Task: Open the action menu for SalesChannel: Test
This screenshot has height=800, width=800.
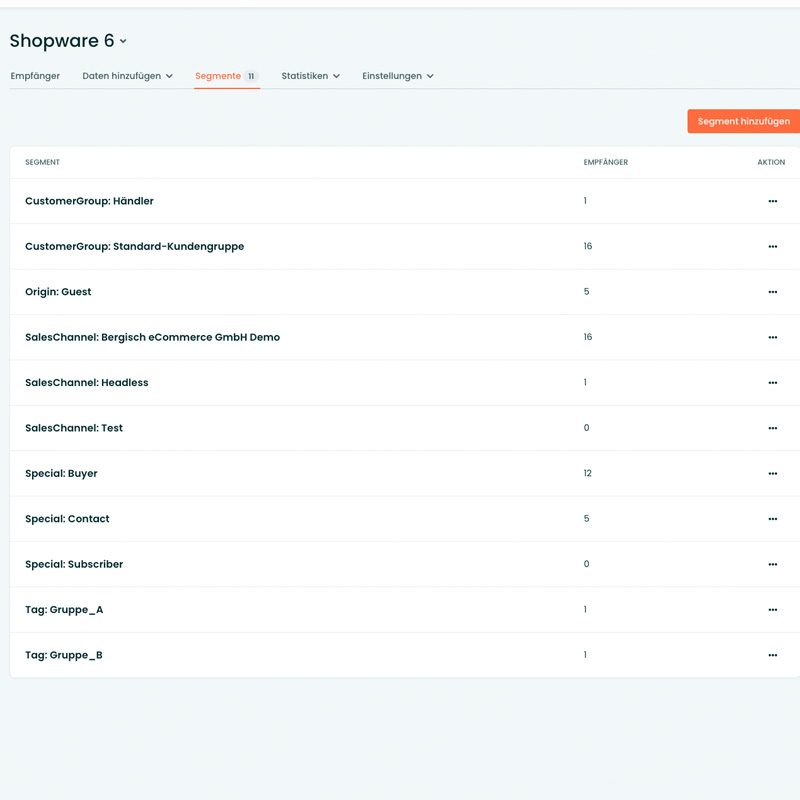Action: 772,428
